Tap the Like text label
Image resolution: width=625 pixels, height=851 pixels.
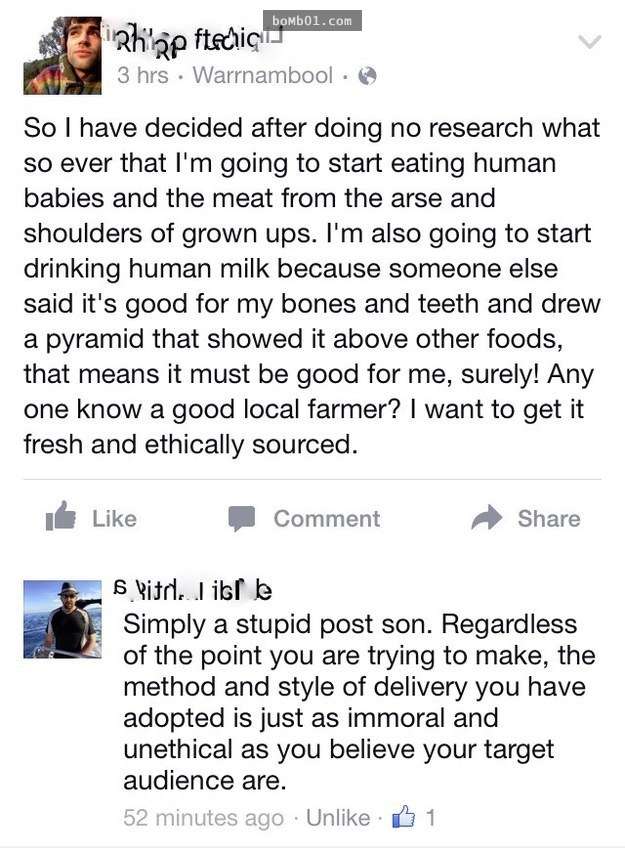pos(114,519)
